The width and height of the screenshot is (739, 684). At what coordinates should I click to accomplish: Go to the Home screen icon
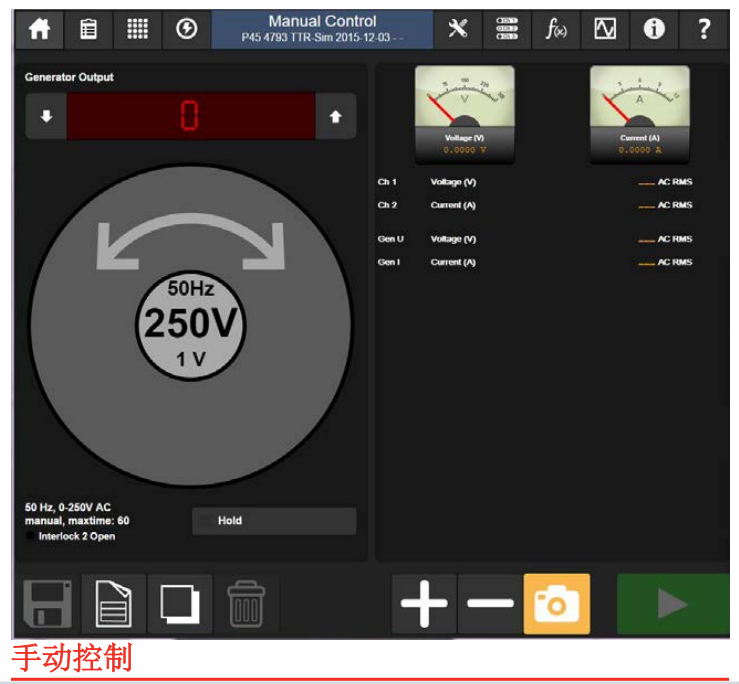(x=39, y=29)
